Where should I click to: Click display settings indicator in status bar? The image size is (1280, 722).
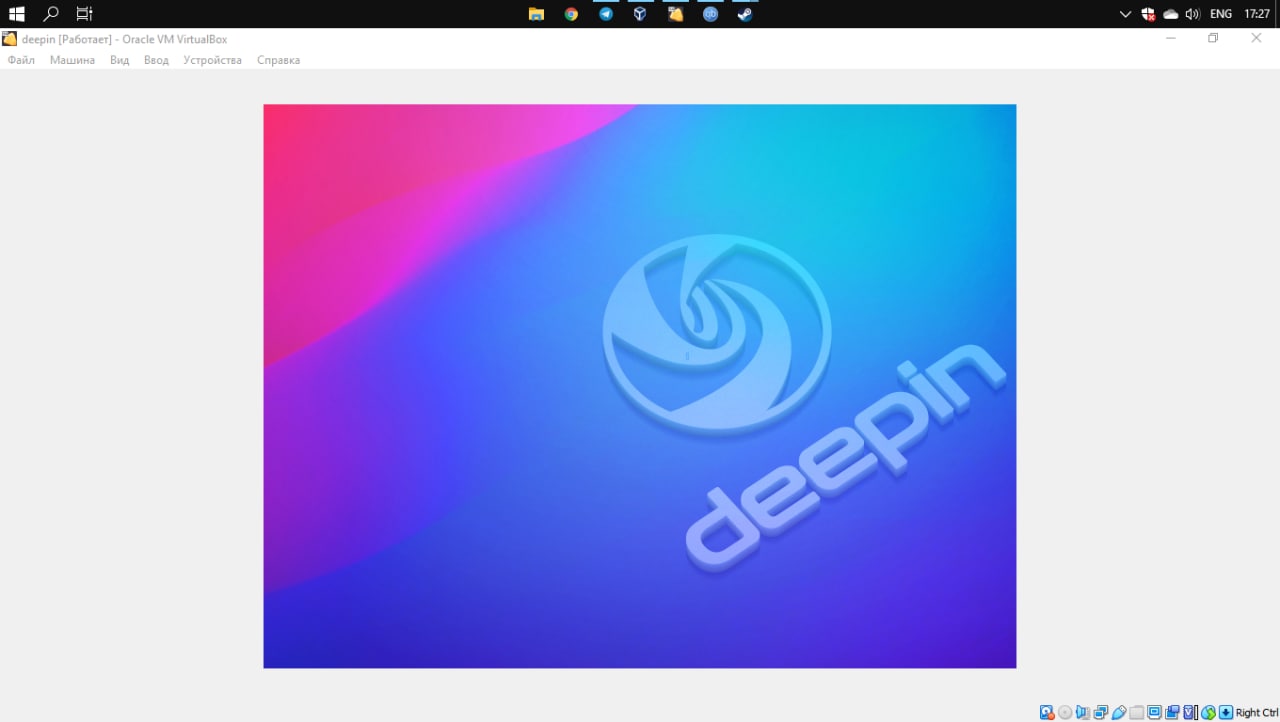click(x=1154, y=712)
